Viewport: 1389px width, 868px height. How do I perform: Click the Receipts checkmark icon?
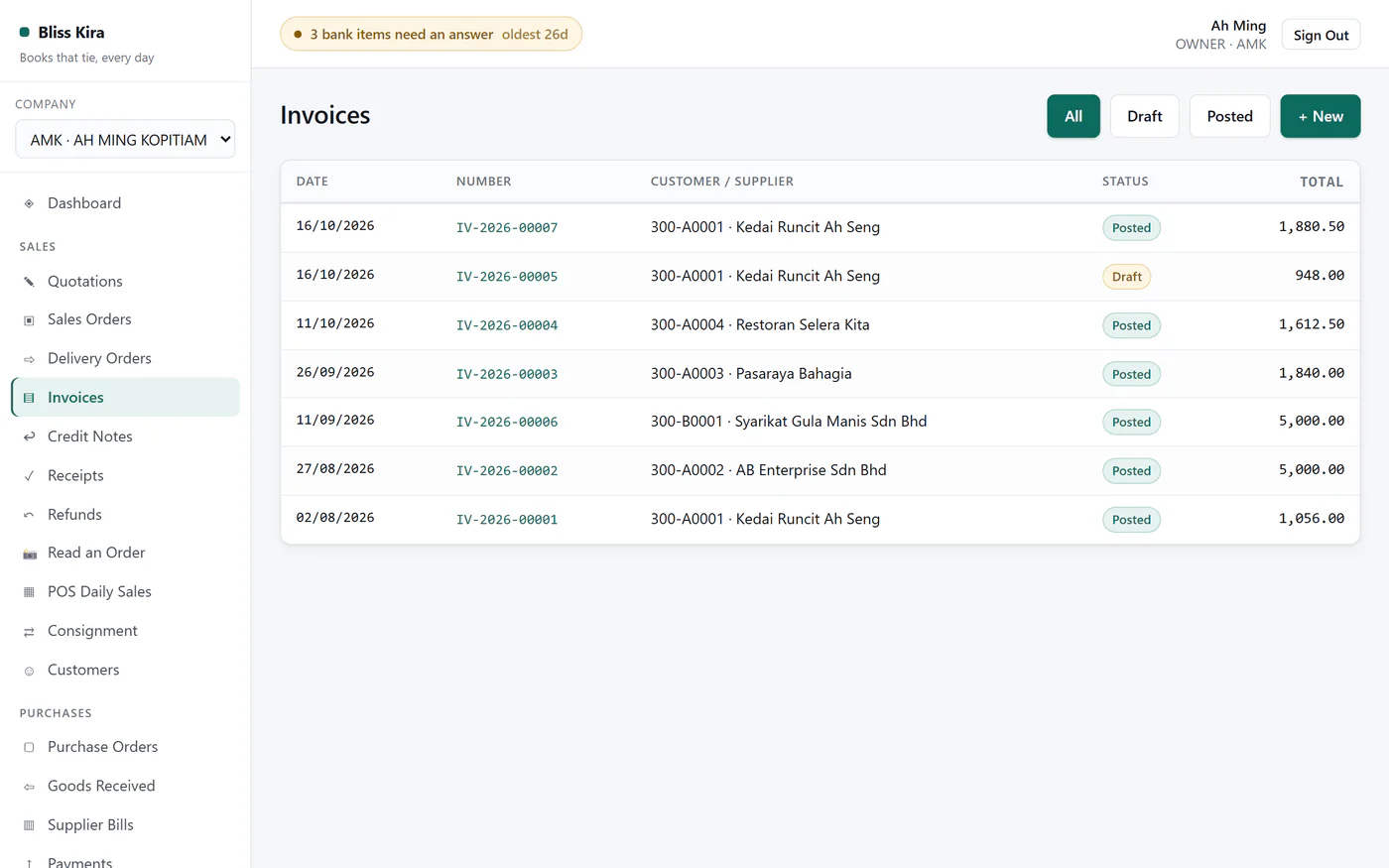(29, 476)
